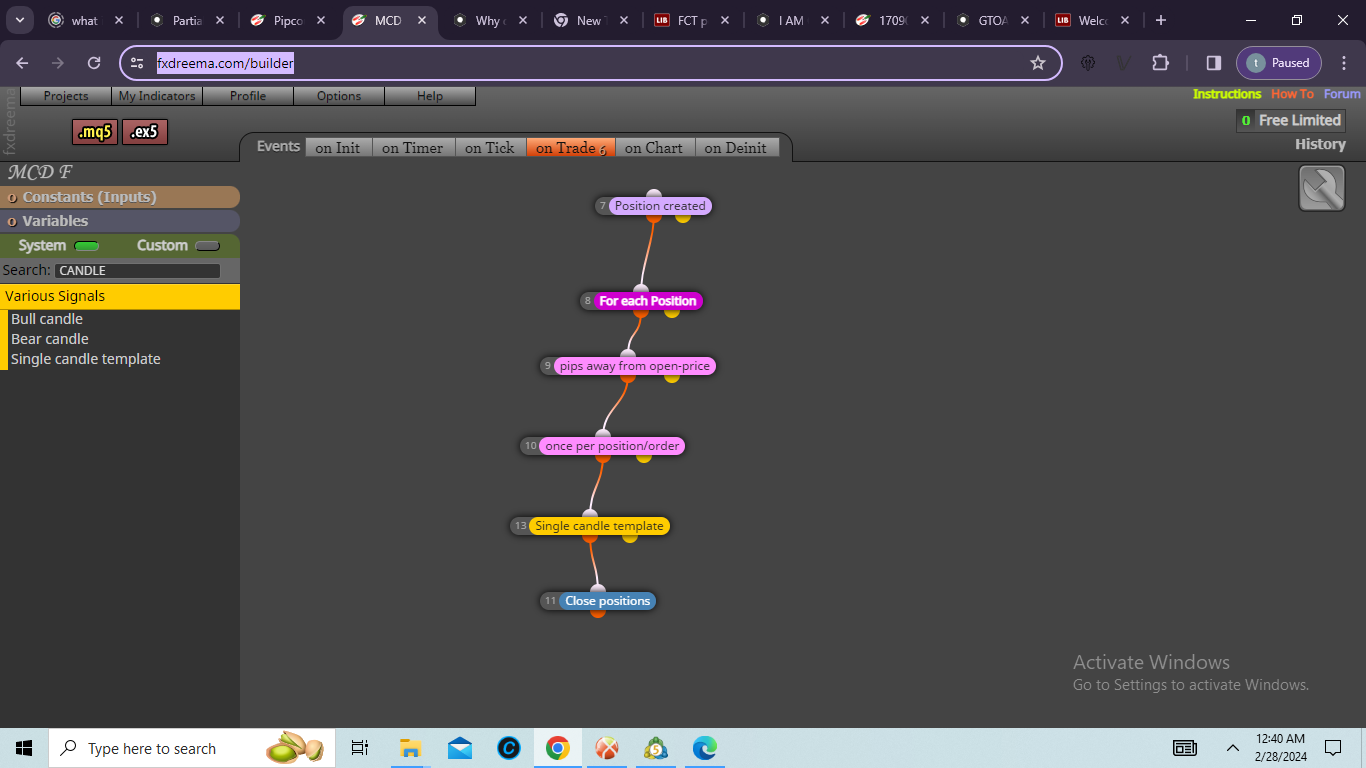View site information icon in address bar
Image resolution: width=1366 pixels, height=768 pixels.
[x=138, y=63]
